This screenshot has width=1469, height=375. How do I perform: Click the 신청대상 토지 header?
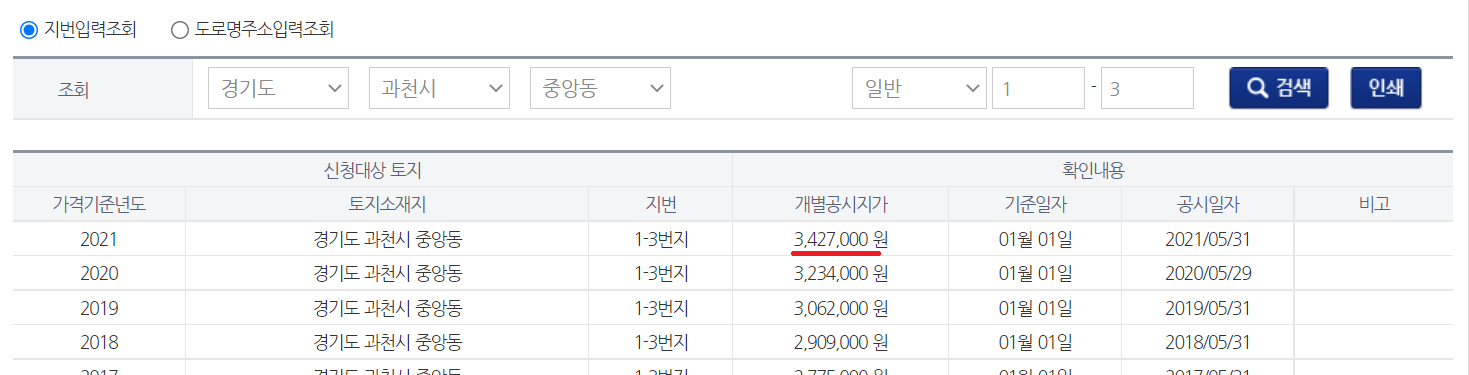[x=372, y=170]
